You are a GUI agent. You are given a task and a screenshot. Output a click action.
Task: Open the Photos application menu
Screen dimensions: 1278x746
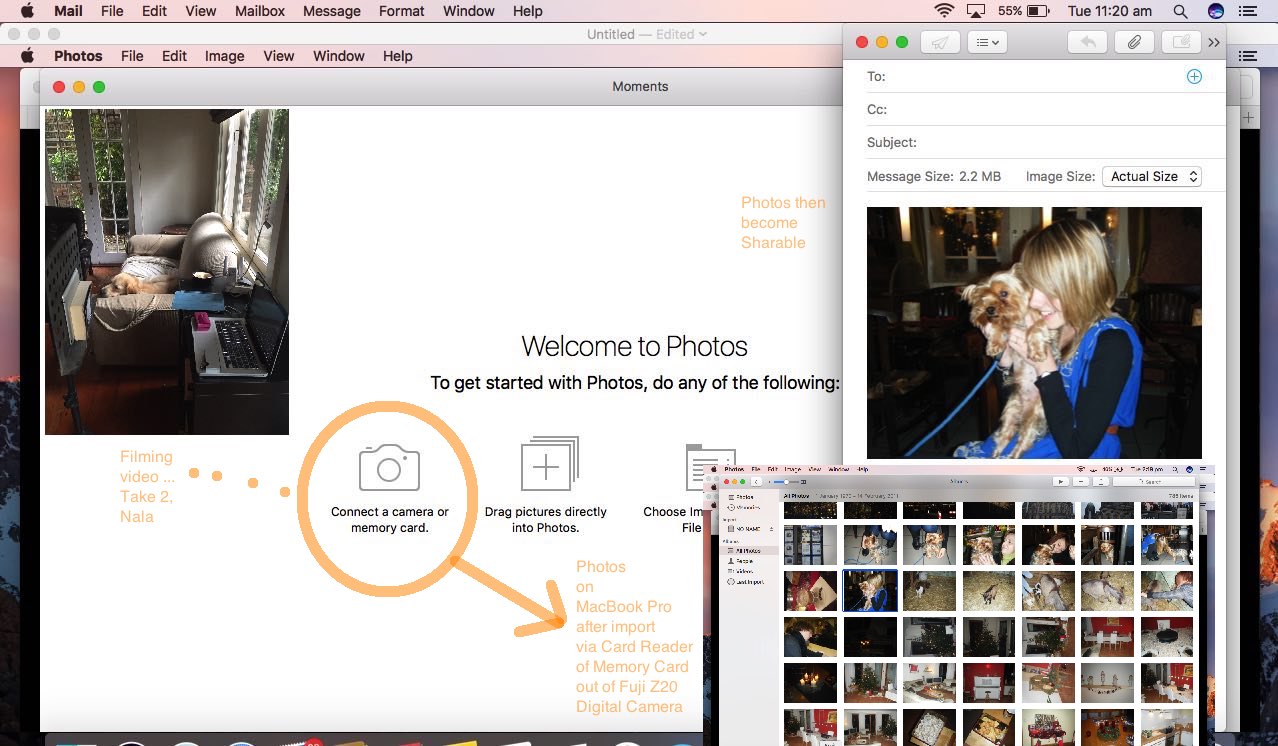(x=78, y=56)
